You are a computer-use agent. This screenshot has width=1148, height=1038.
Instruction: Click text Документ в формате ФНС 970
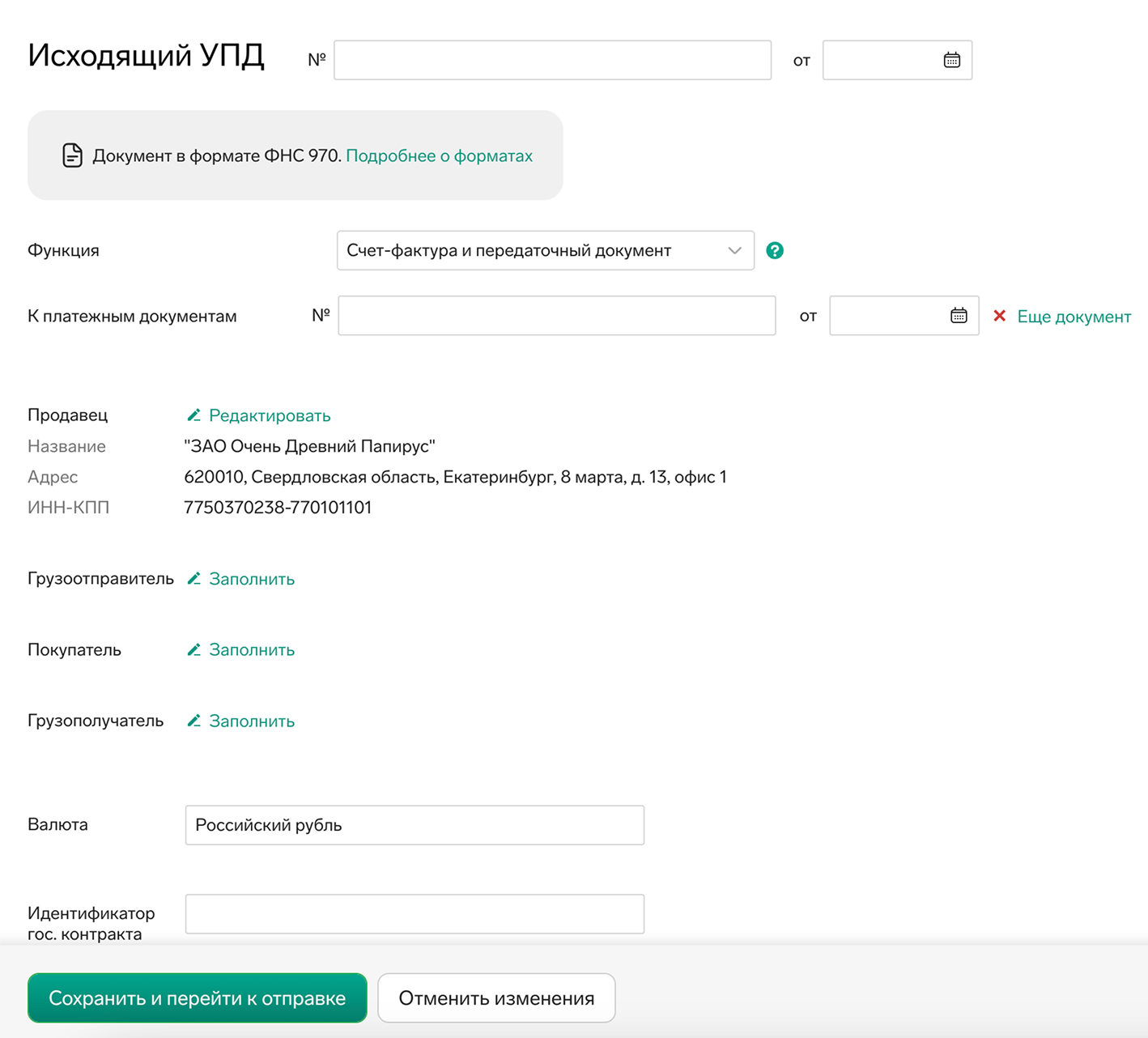[x=217, y=155]
